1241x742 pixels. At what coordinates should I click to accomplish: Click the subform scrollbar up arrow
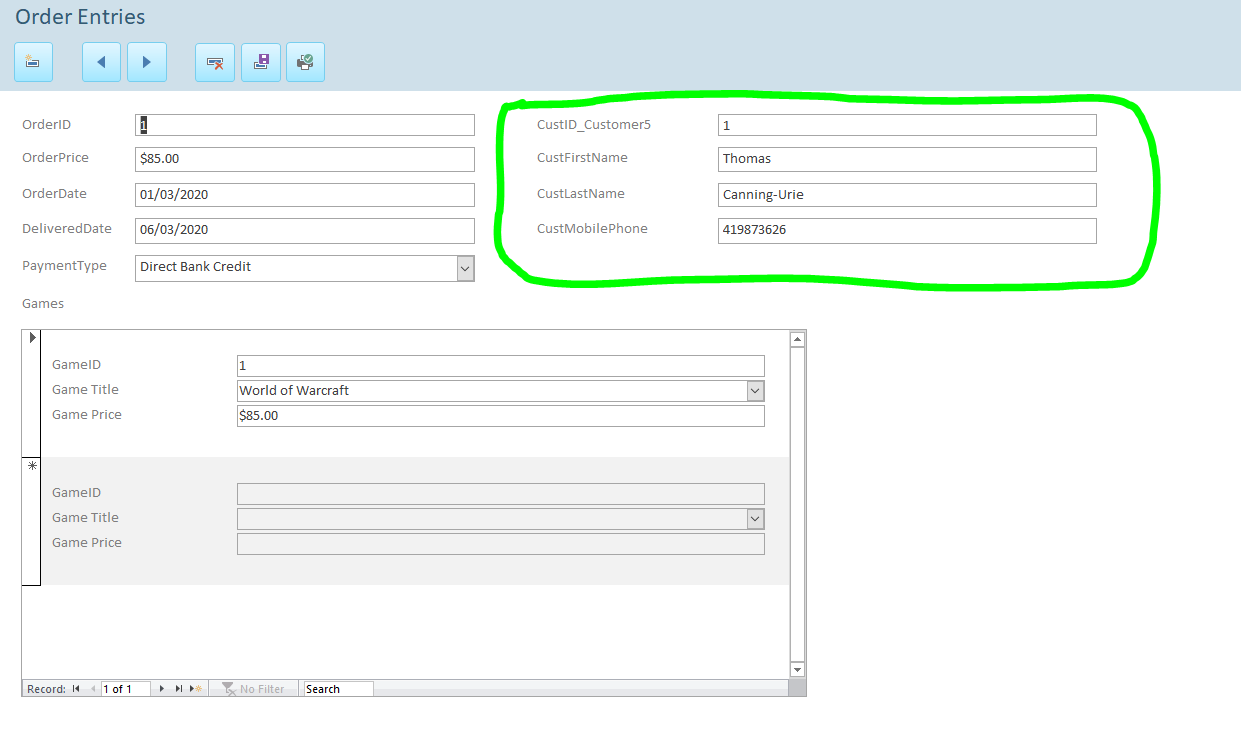(x=797, y=339)
